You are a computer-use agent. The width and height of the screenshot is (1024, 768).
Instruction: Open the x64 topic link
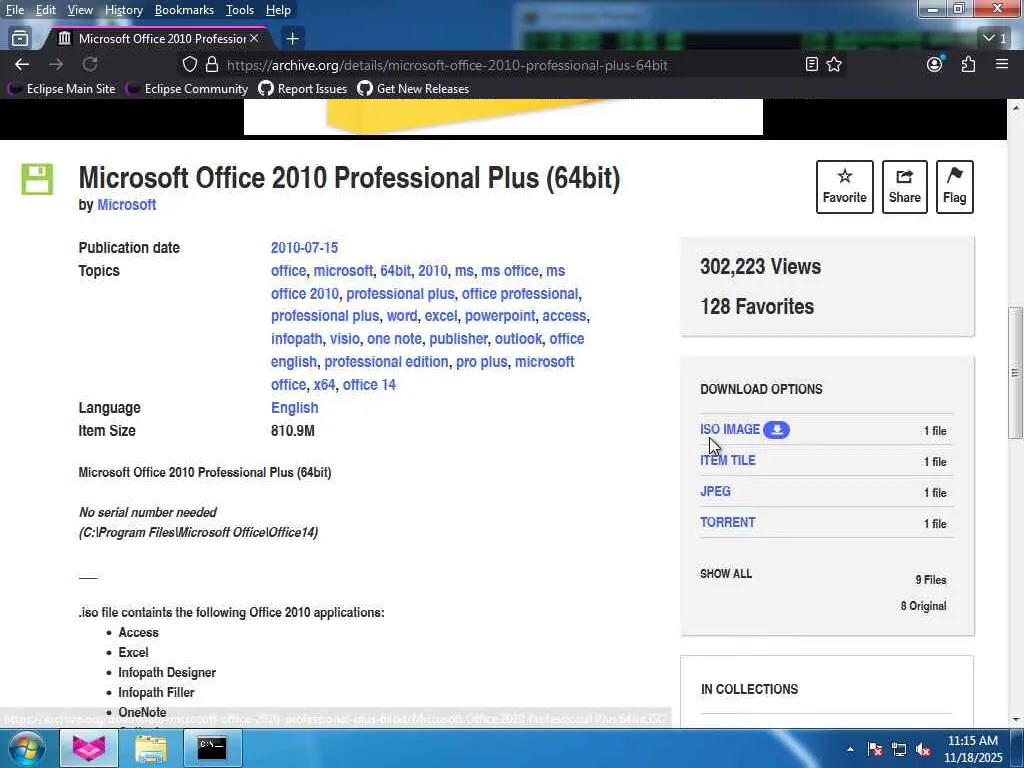pyautogui.click(x=324, y=385)
